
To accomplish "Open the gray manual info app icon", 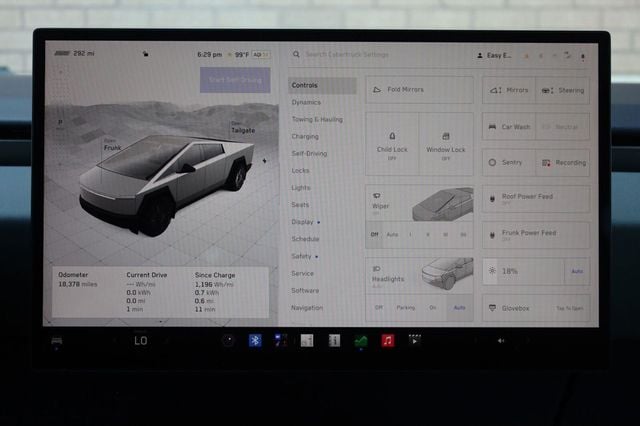I will [334, 340].
